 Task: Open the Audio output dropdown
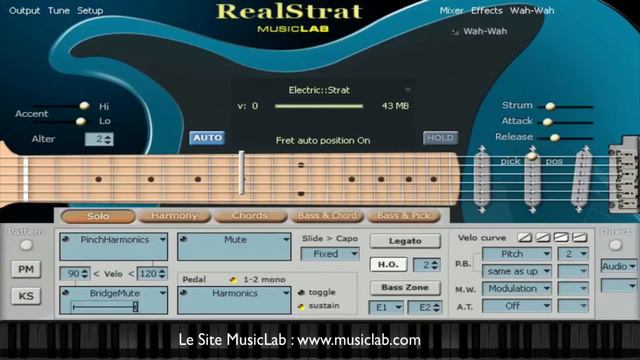coord(618,266)
